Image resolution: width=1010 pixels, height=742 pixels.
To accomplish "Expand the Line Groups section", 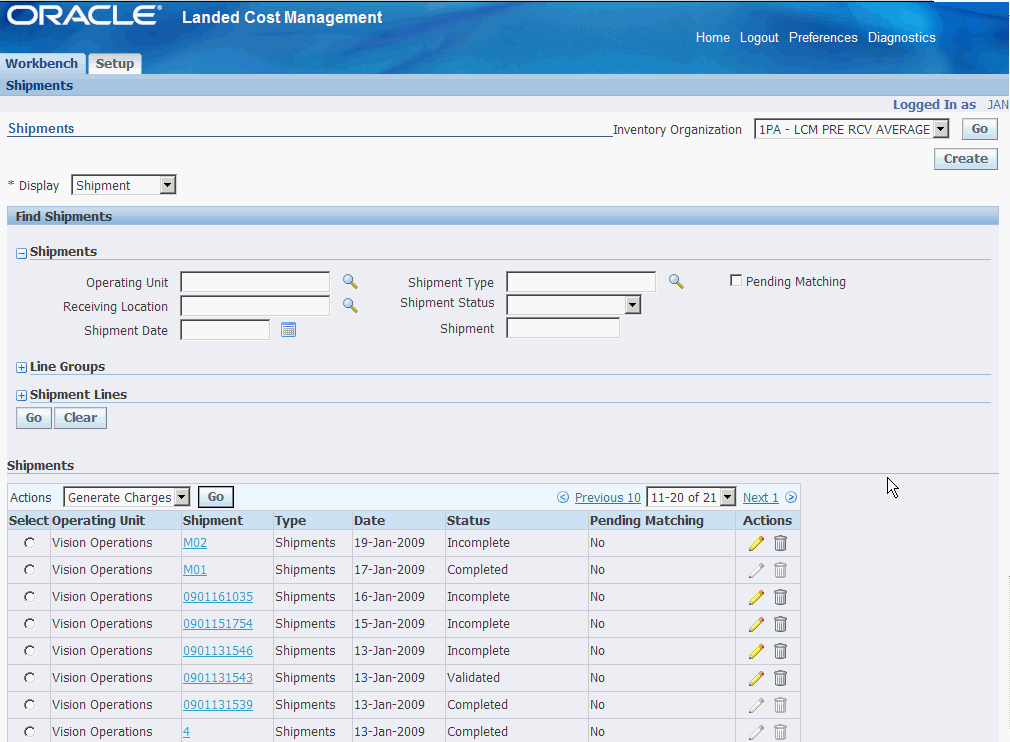I will [22, 368].
